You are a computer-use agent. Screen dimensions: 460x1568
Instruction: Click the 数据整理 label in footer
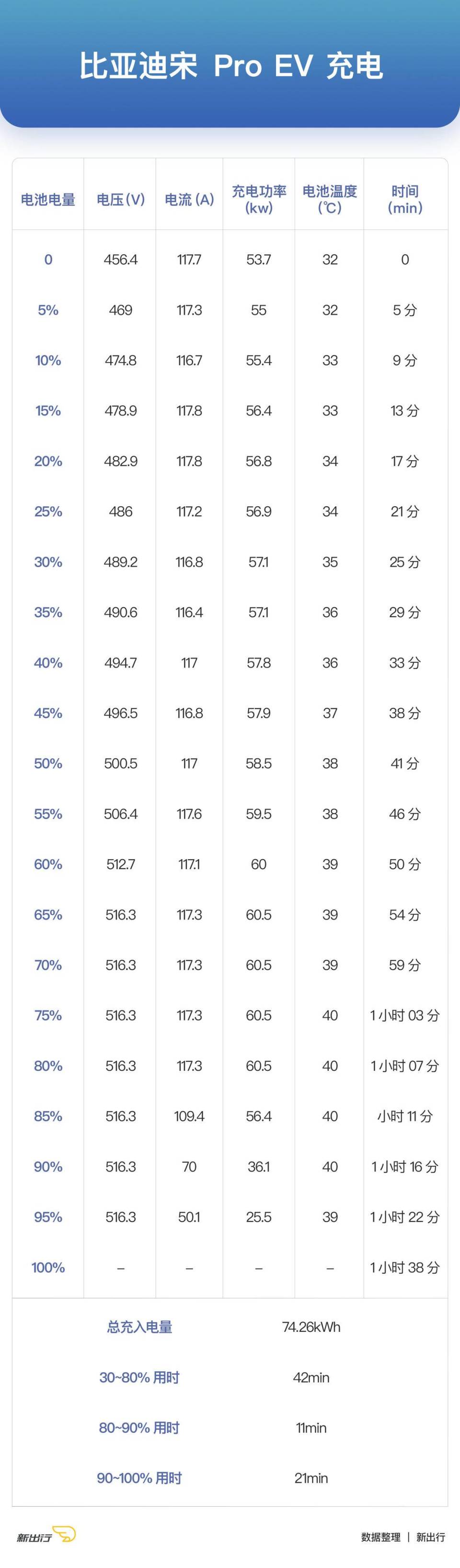[x=381, y=1537]
